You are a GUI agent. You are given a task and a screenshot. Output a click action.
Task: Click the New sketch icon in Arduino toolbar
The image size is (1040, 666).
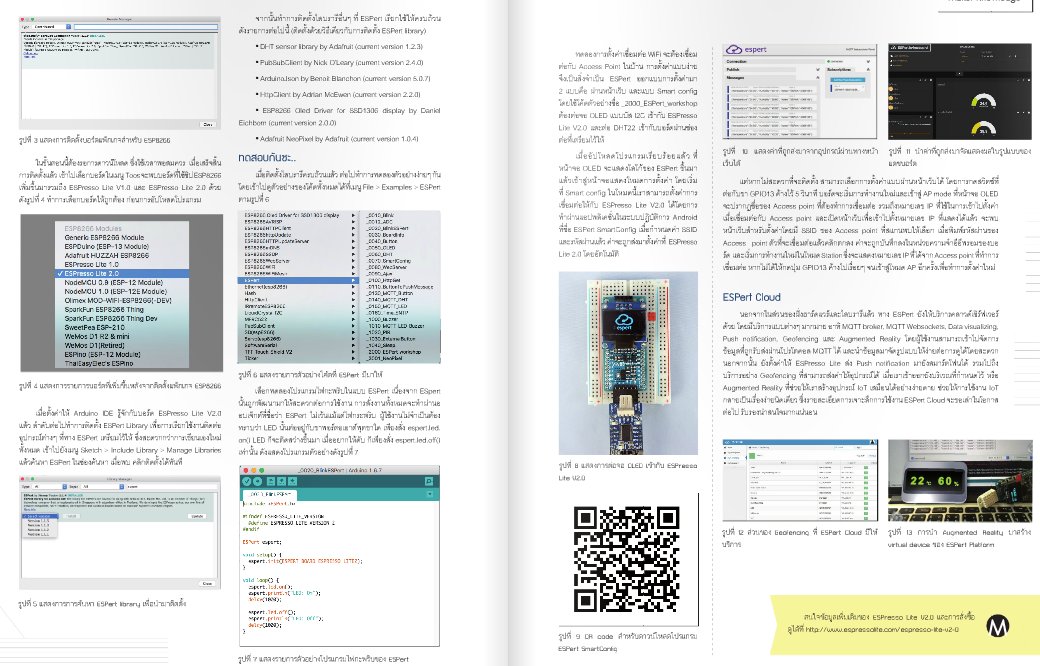[271, 482]
